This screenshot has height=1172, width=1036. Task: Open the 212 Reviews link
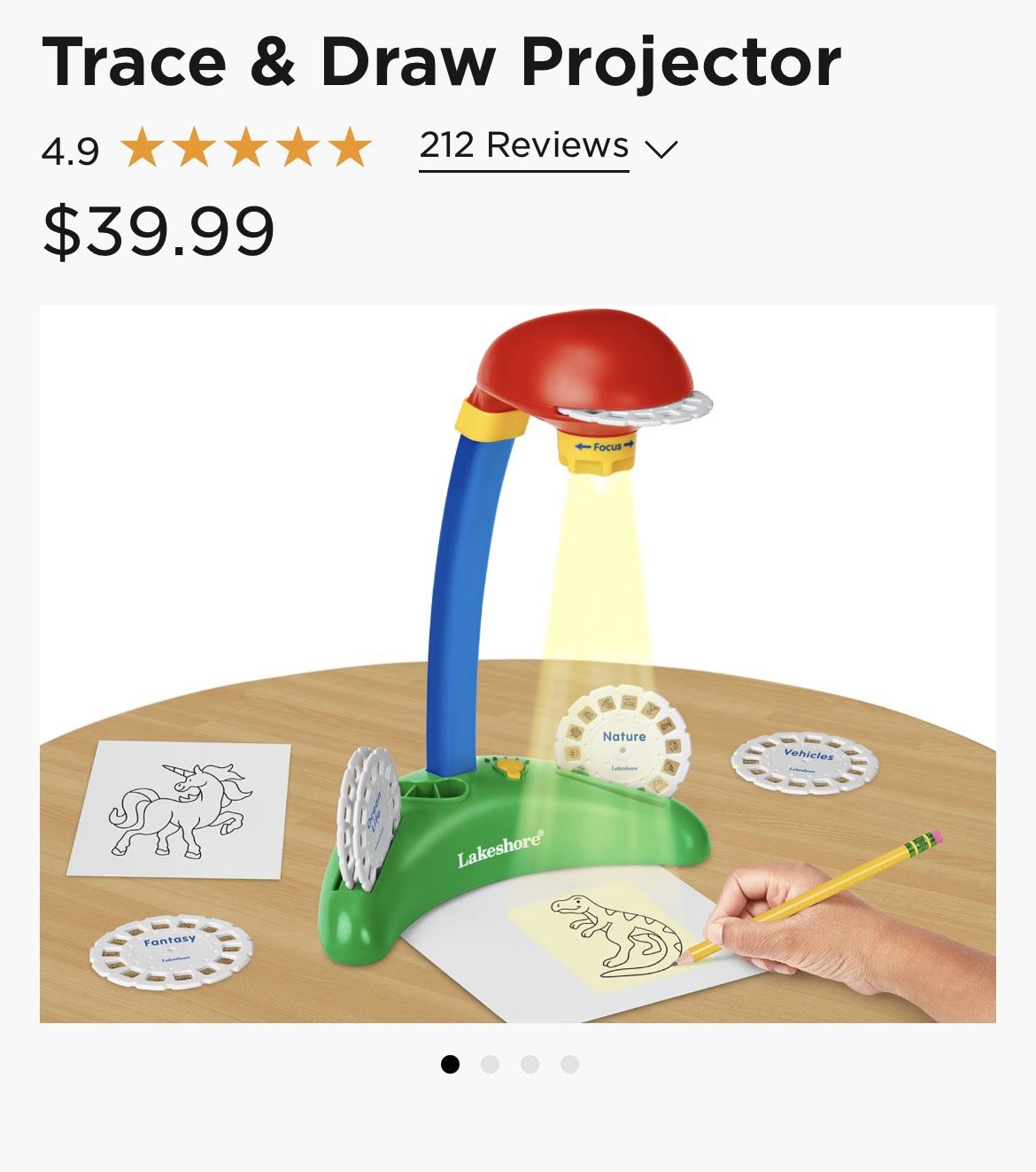(x=524, y=146)
